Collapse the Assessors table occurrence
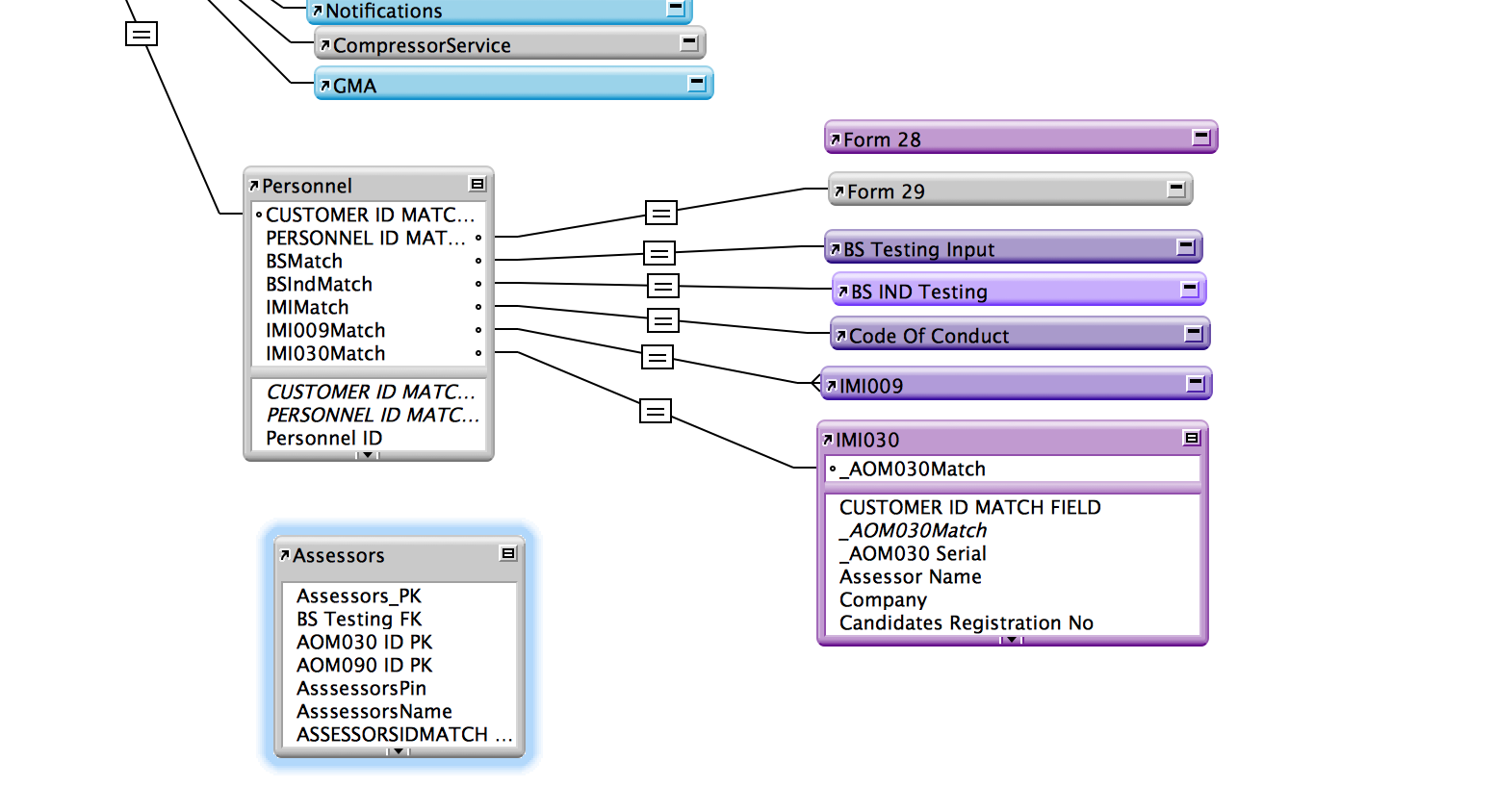The height and width of the screenshot is (812, 1496). (508, 553)
